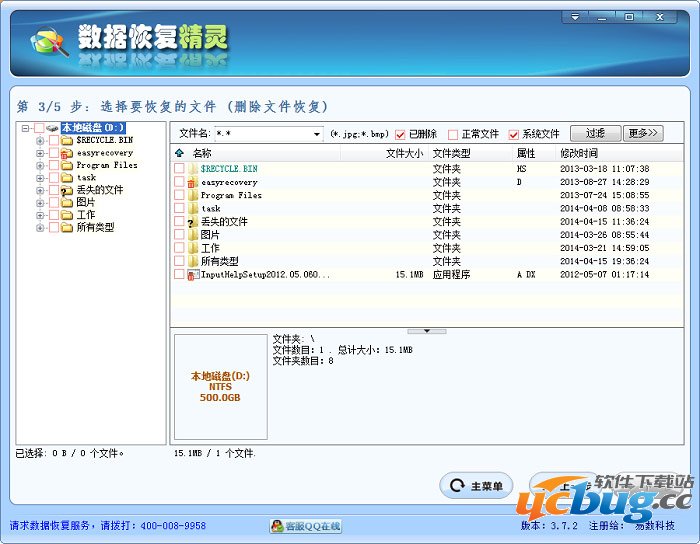
Task: Expand the task tree node
Action: click(40, 178)
